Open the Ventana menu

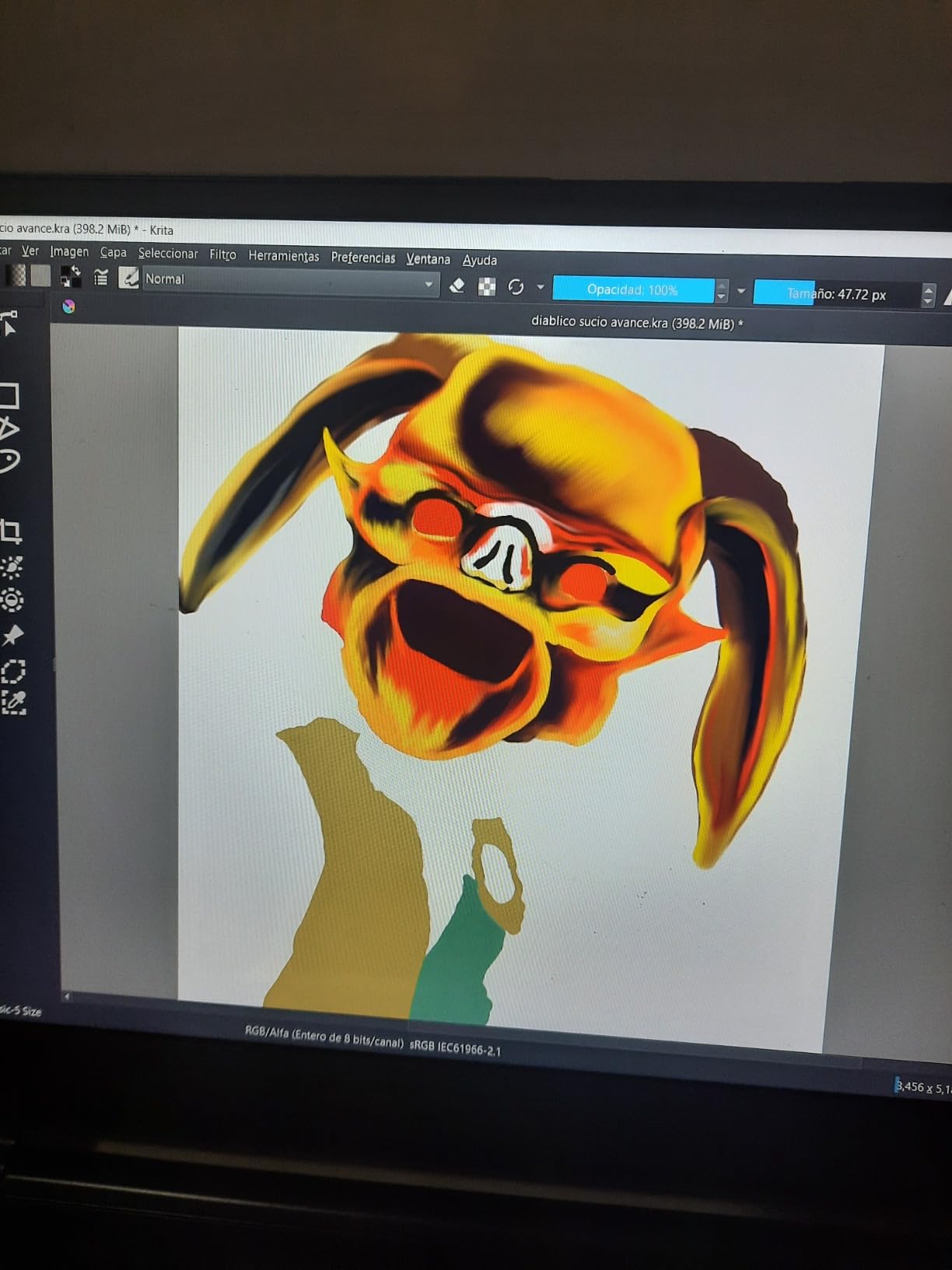[428, 259]
